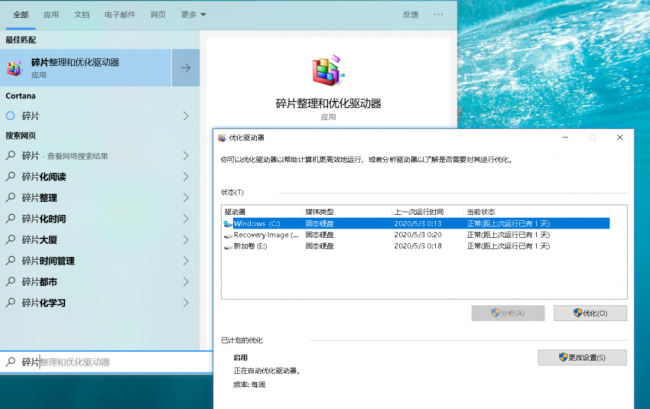Image resolution: width=650 pixels, height=409 pixels.
Task: Click the arrow beside 碎片整理和优化驱动器 best match
Action: click(x=186, y=68)
